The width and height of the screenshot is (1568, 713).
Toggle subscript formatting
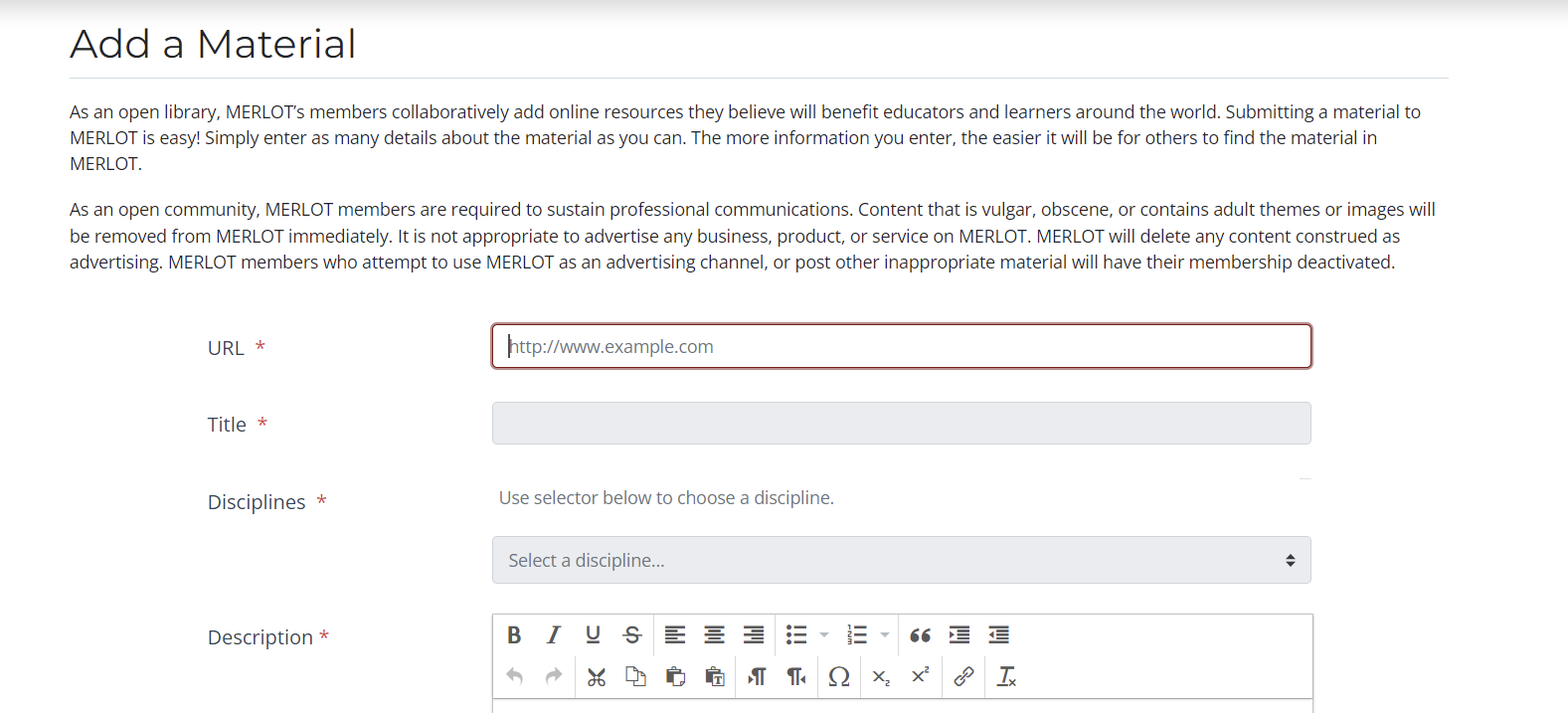coord(881,677)
